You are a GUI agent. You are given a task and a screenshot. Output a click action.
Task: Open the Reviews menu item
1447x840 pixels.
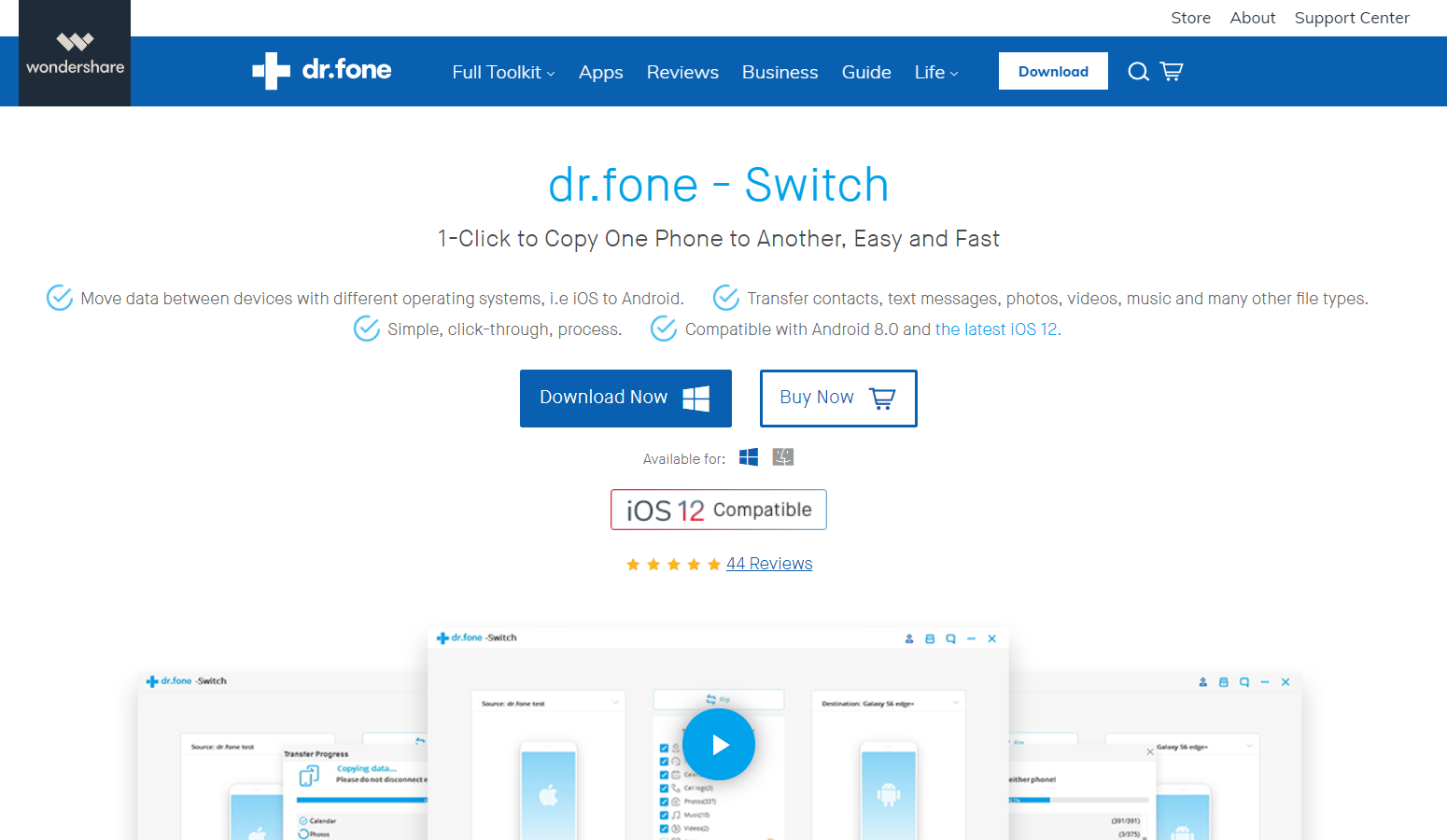(x=682, y=72)
